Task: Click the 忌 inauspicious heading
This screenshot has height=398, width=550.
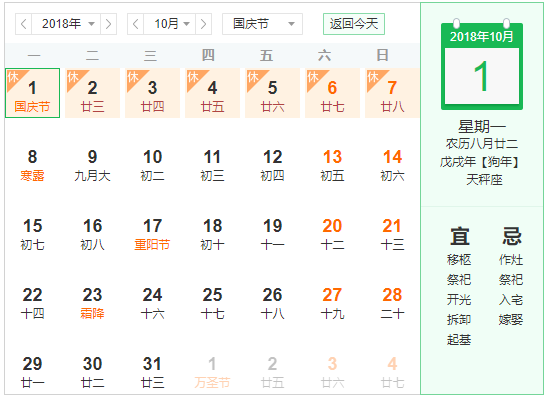Action: point(512,236)
